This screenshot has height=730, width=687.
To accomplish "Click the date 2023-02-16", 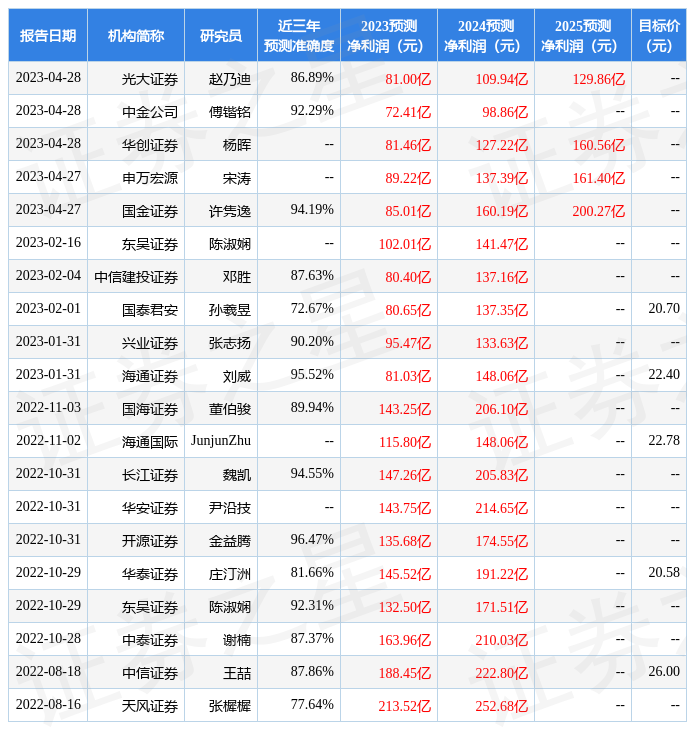I will click(x=48, y=242).
